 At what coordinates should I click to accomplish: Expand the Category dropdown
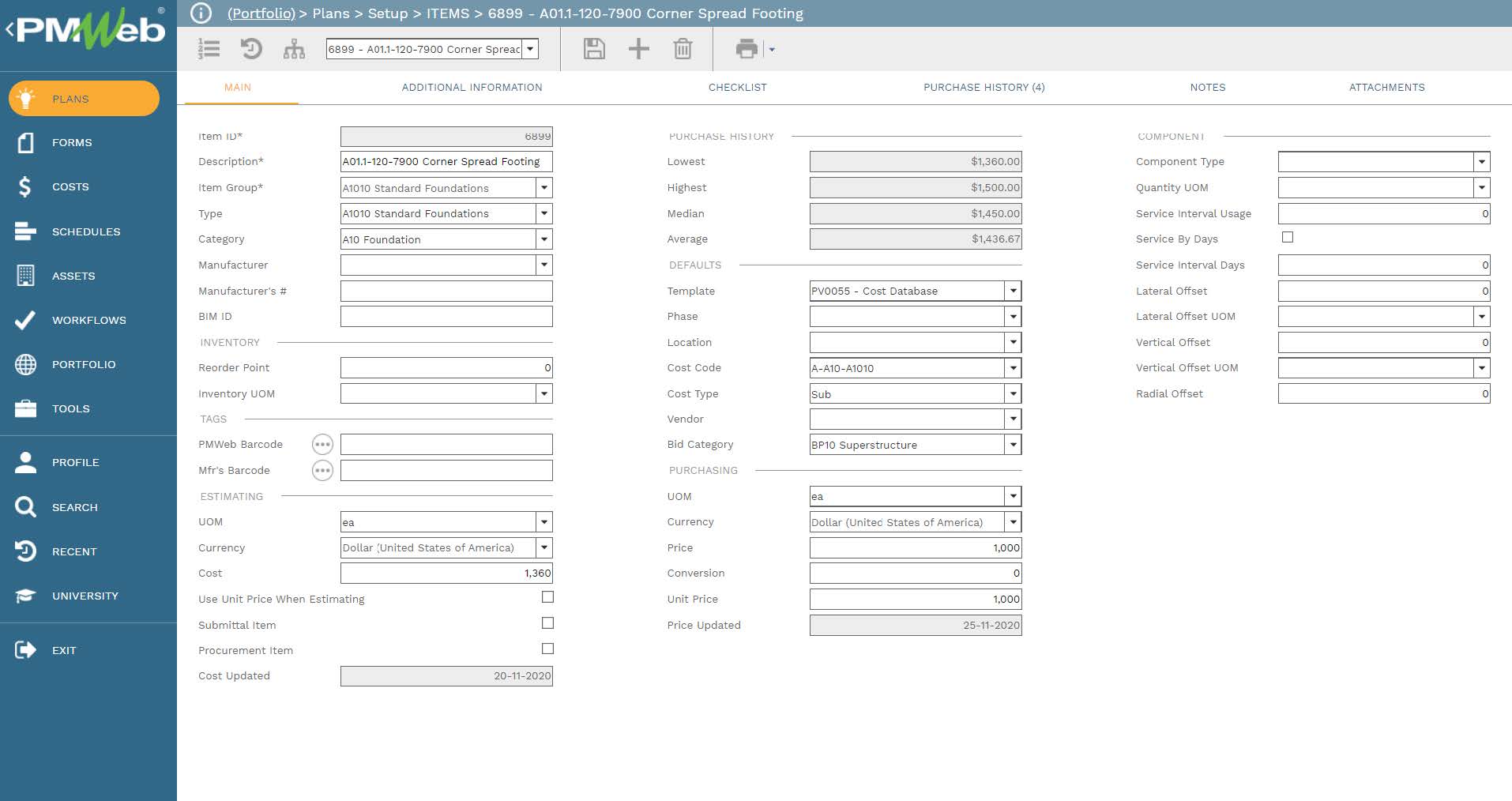(x=543, y=239)
